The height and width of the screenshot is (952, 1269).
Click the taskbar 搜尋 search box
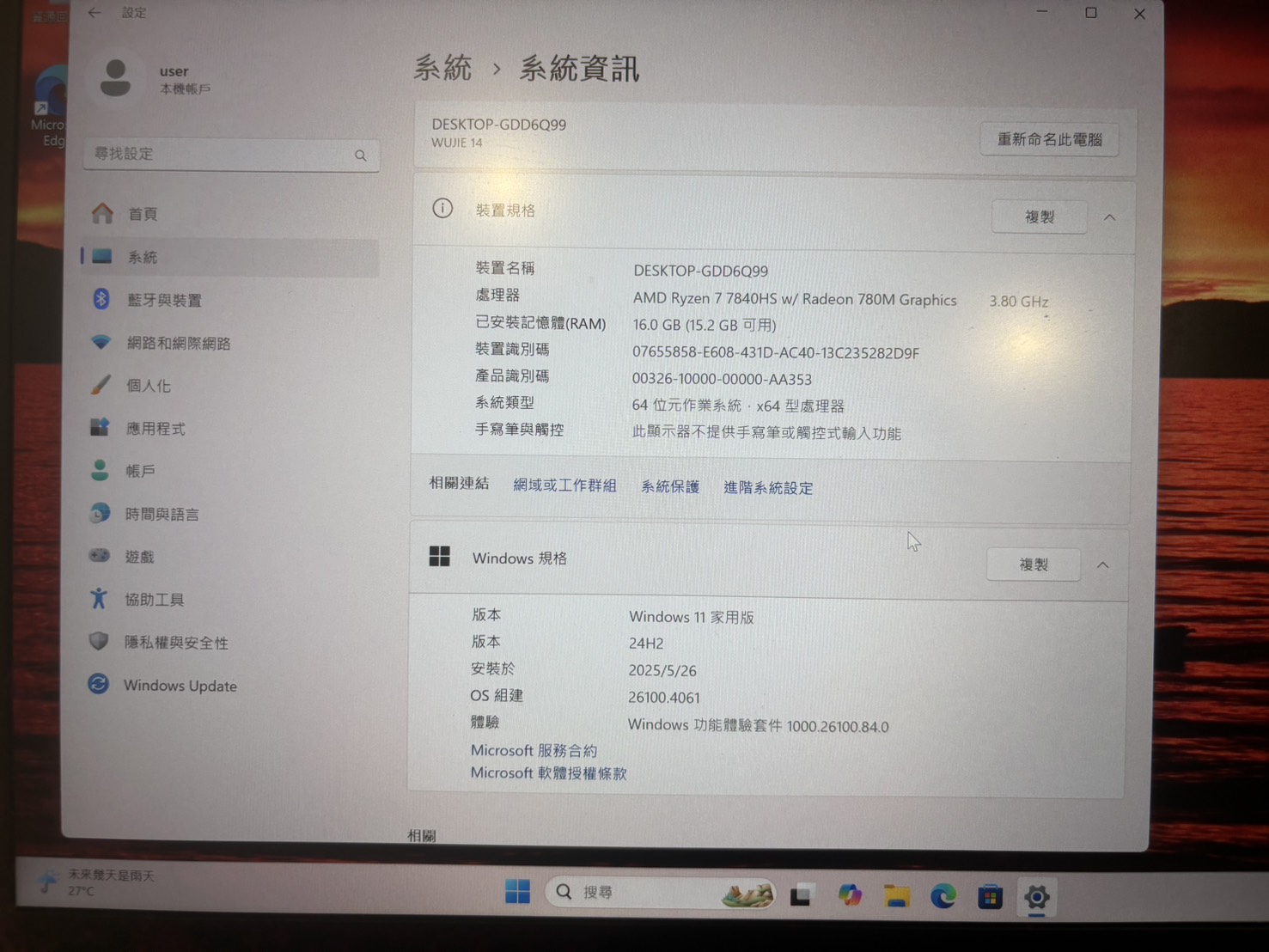[x=660, y=893]
